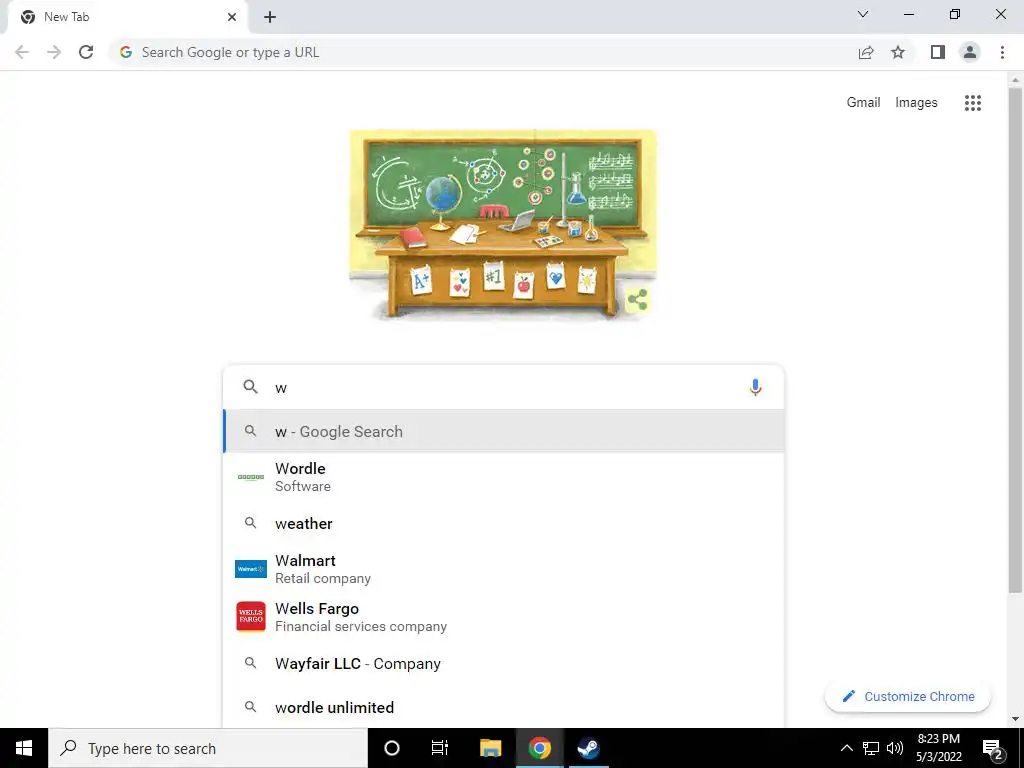Pick the Walmart suggestion
The width and height of the screenshot is (1024, 768).
point(504,569)
